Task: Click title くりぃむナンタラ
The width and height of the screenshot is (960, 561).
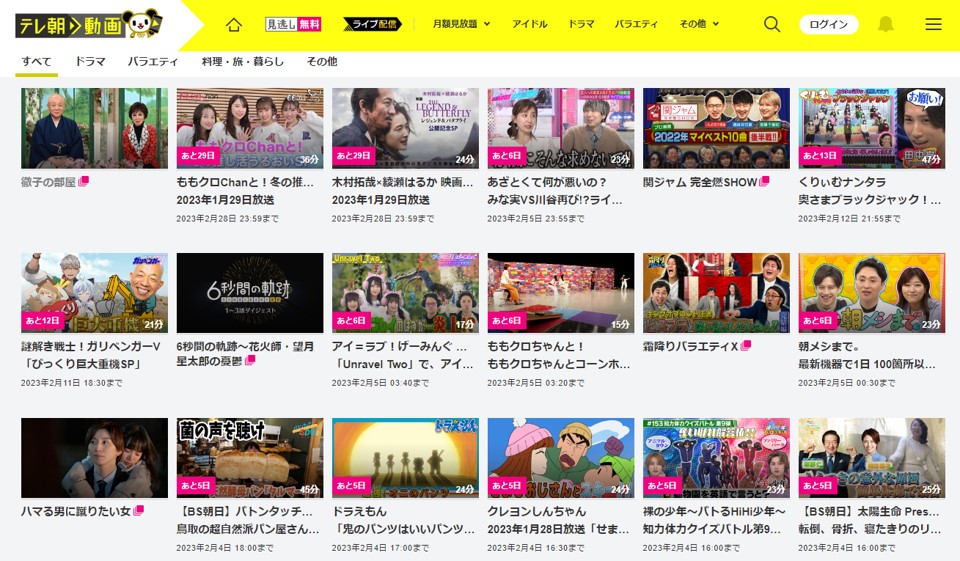Action: click(842, 182)
